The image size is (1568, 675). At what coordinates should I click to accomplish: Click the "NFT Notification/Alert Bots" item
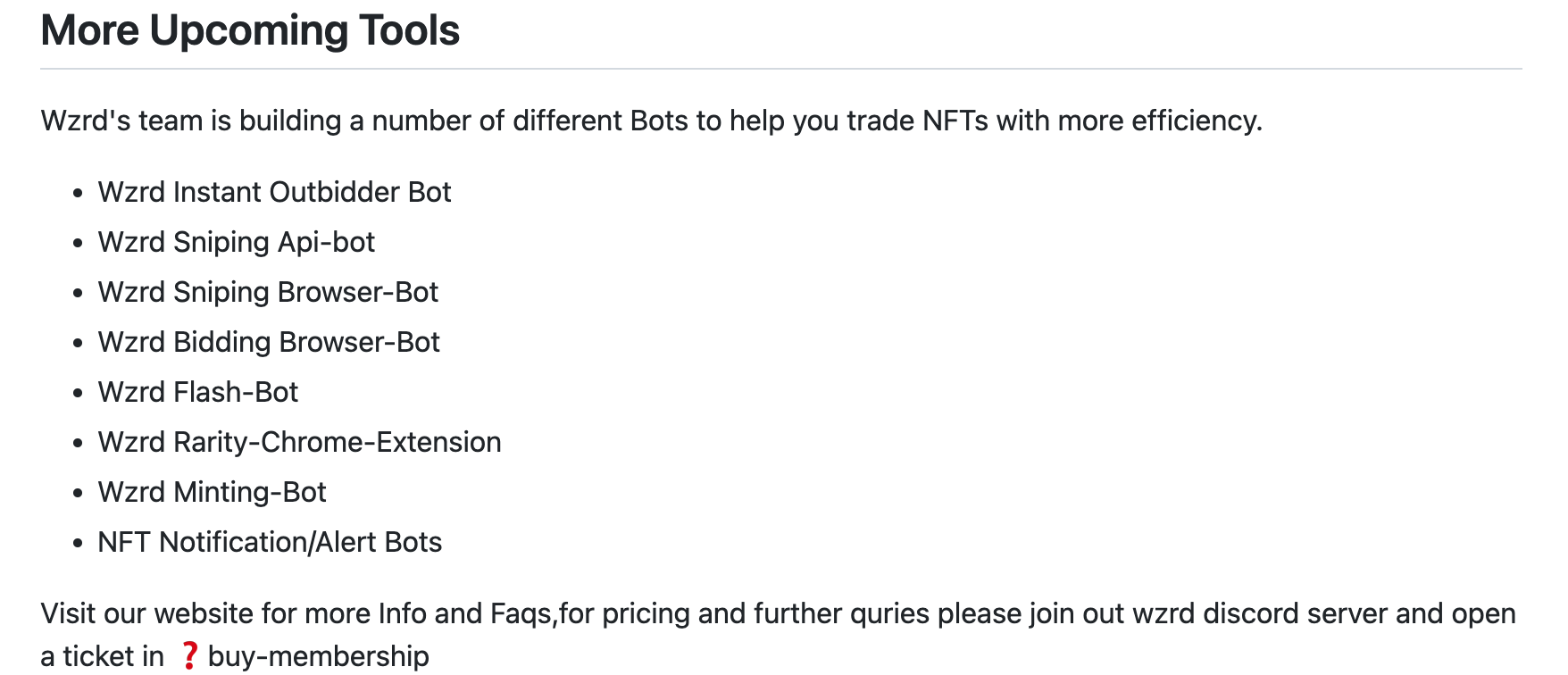click(270, 542)
